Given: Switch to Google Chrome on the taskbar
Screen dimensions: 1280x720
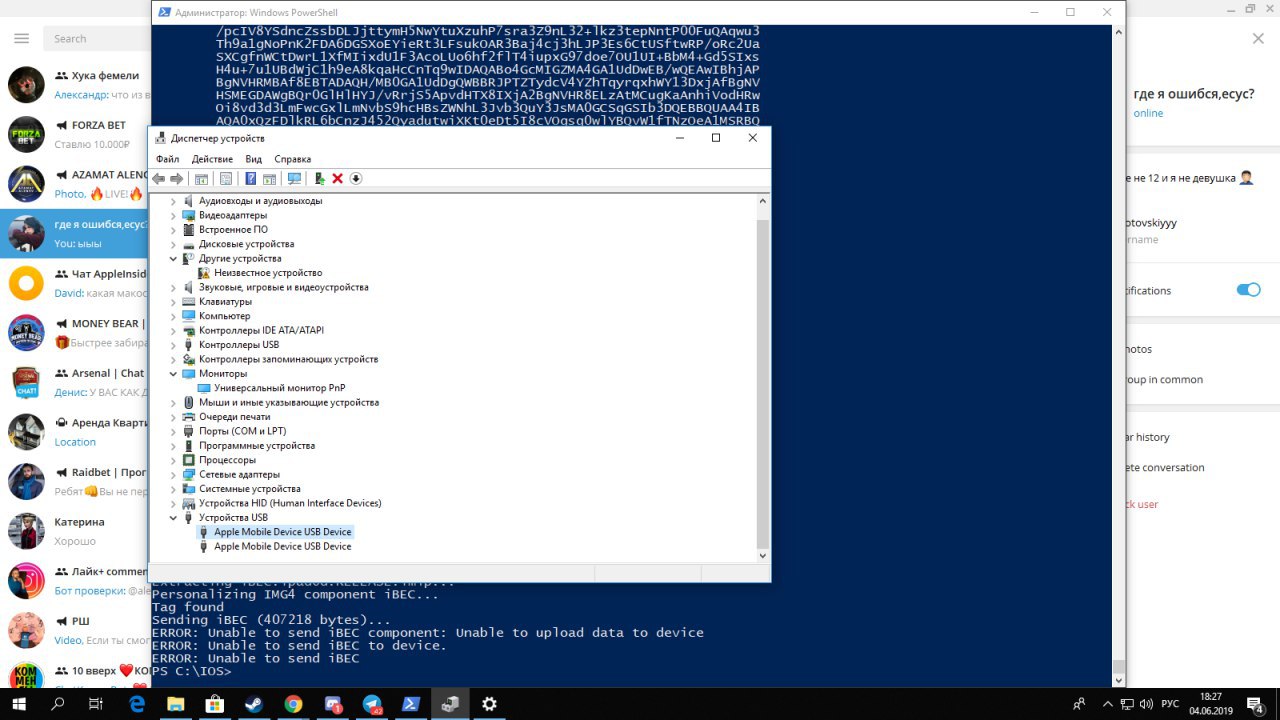Looking at the screenshot, I should pos(293,704).
